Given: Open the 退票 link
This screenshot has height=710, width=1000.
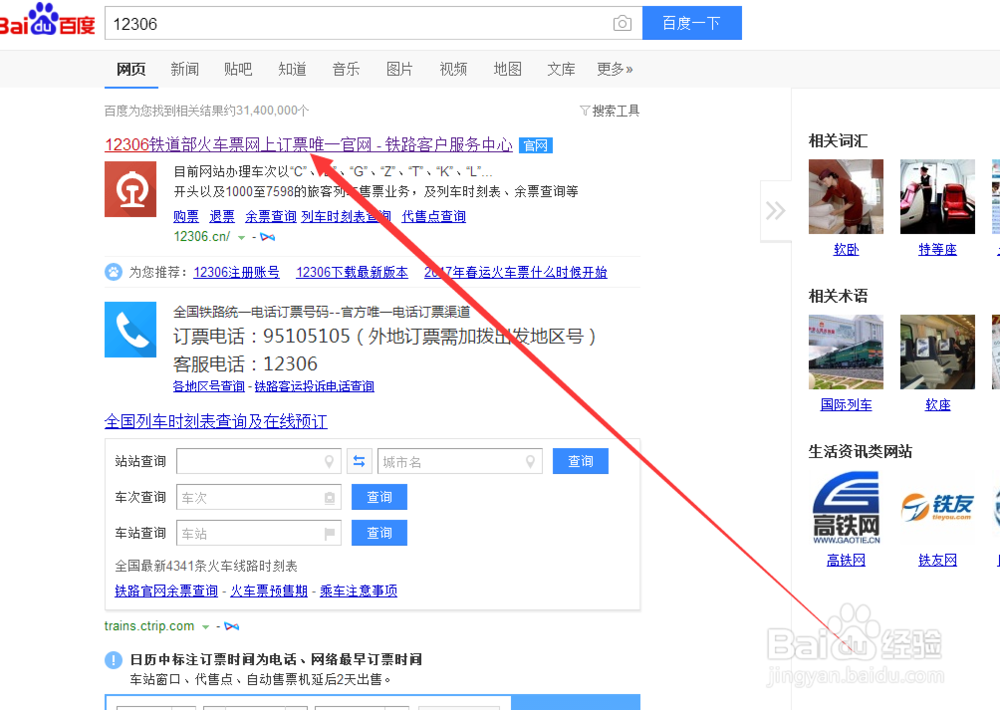Looking at the screenshot, I should [x=222, y=216].
